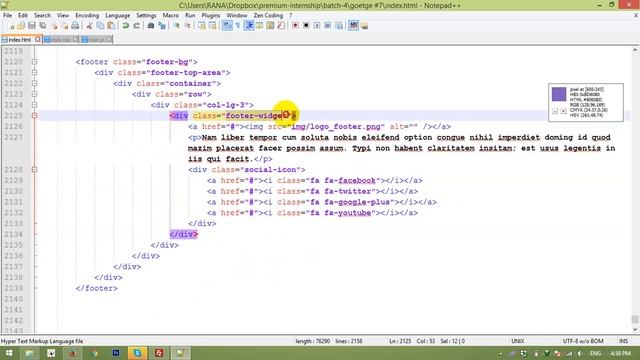Collapse the col-lg-3 div fold, line 2124
The width and height of the screenshot is (640, 360).
pyautogui.click(x=34, y=105)
